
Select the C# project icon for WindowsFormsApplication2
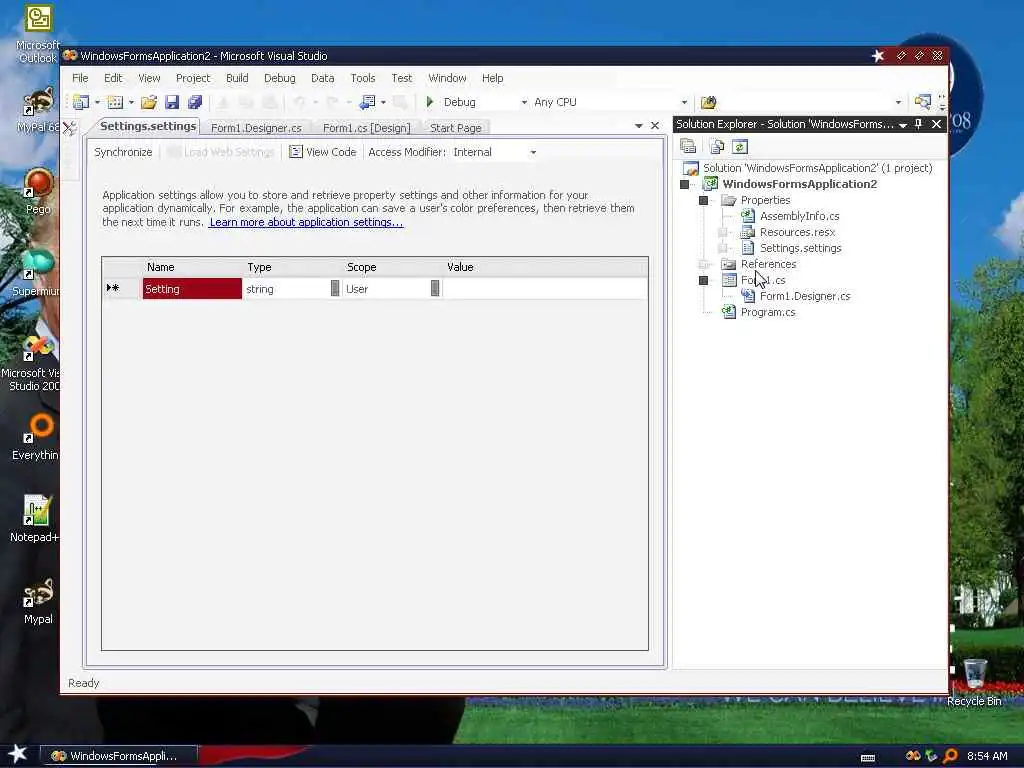point(710,184)
